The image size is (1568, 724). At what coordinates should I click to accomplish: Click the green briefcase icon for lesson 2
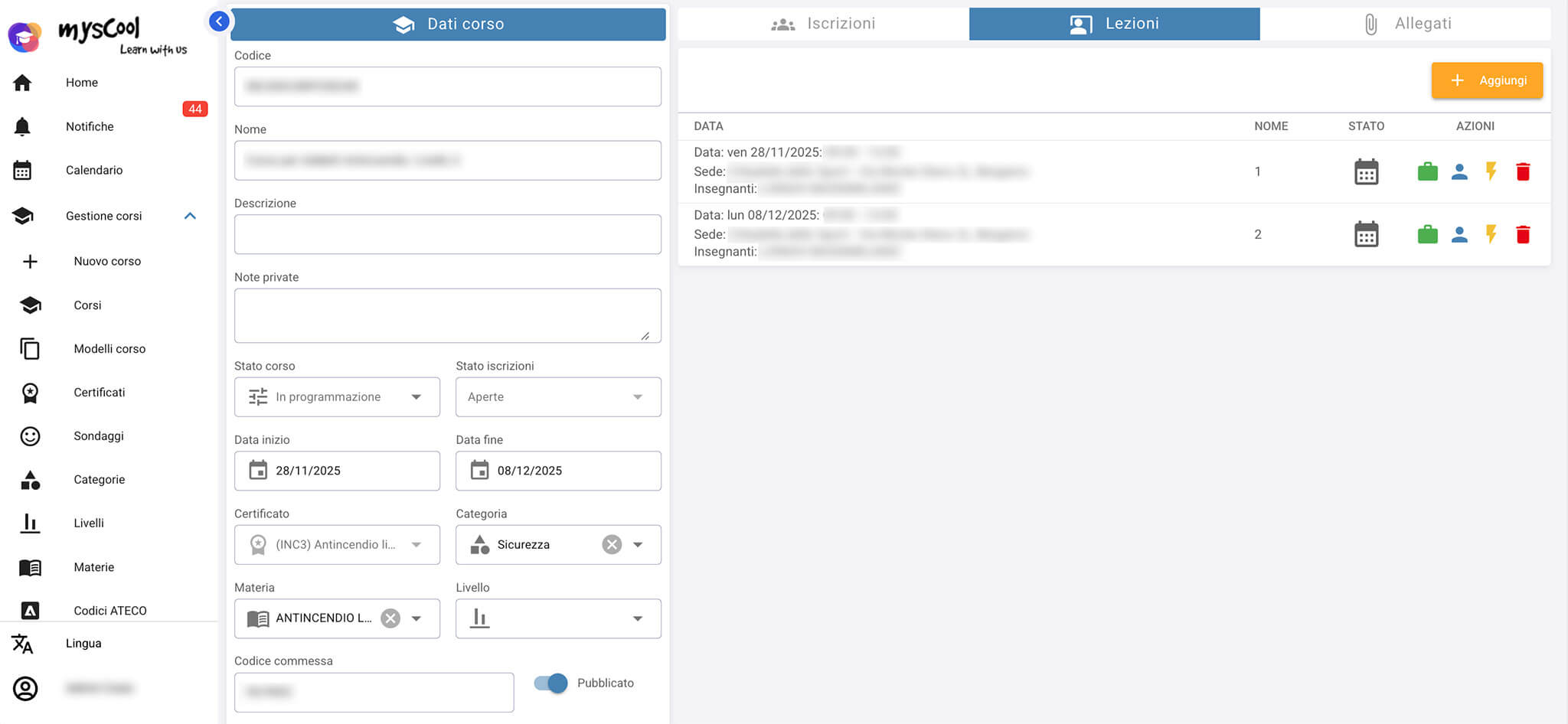coord(1427,234)
